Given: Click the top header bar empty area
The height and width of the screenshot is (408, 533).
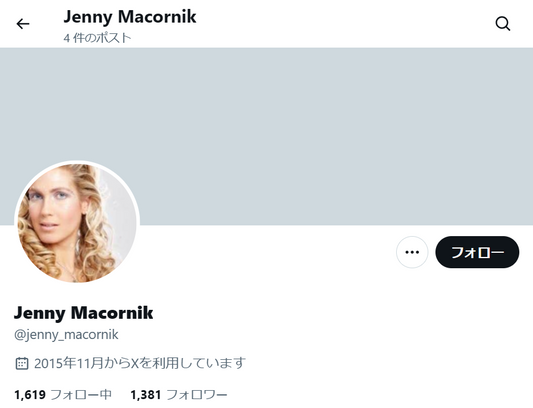Looking at the screenshot, I should [x=340, y=24].
